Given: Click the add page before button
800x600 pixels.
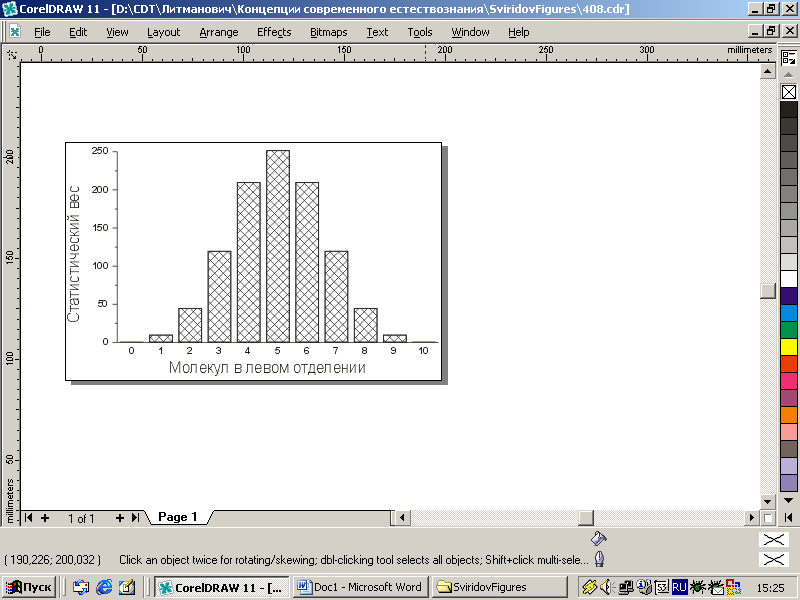Looking at the screenshot, I should [x=45, y=518].
